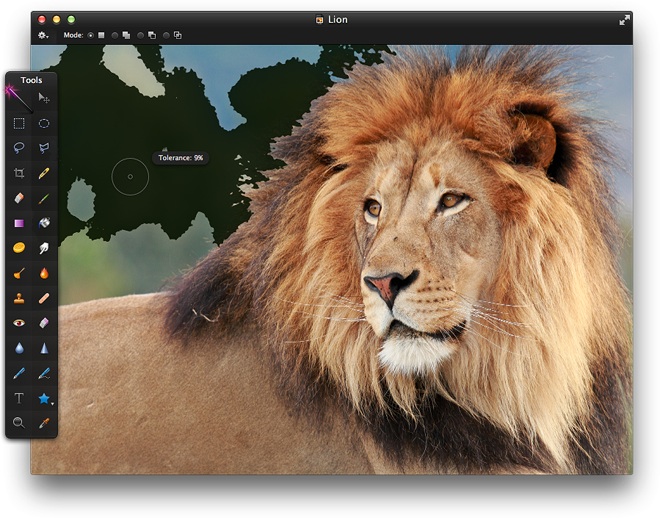
Task: Set mode to intersect with selection
Action: [166, 35]
